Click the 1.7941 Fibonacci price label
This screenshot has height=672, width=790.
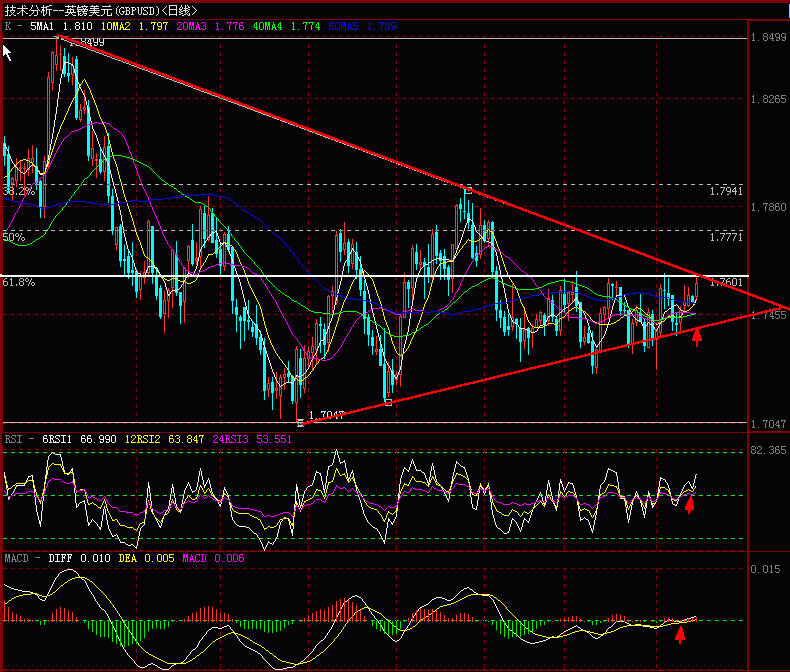pos(726,191)
